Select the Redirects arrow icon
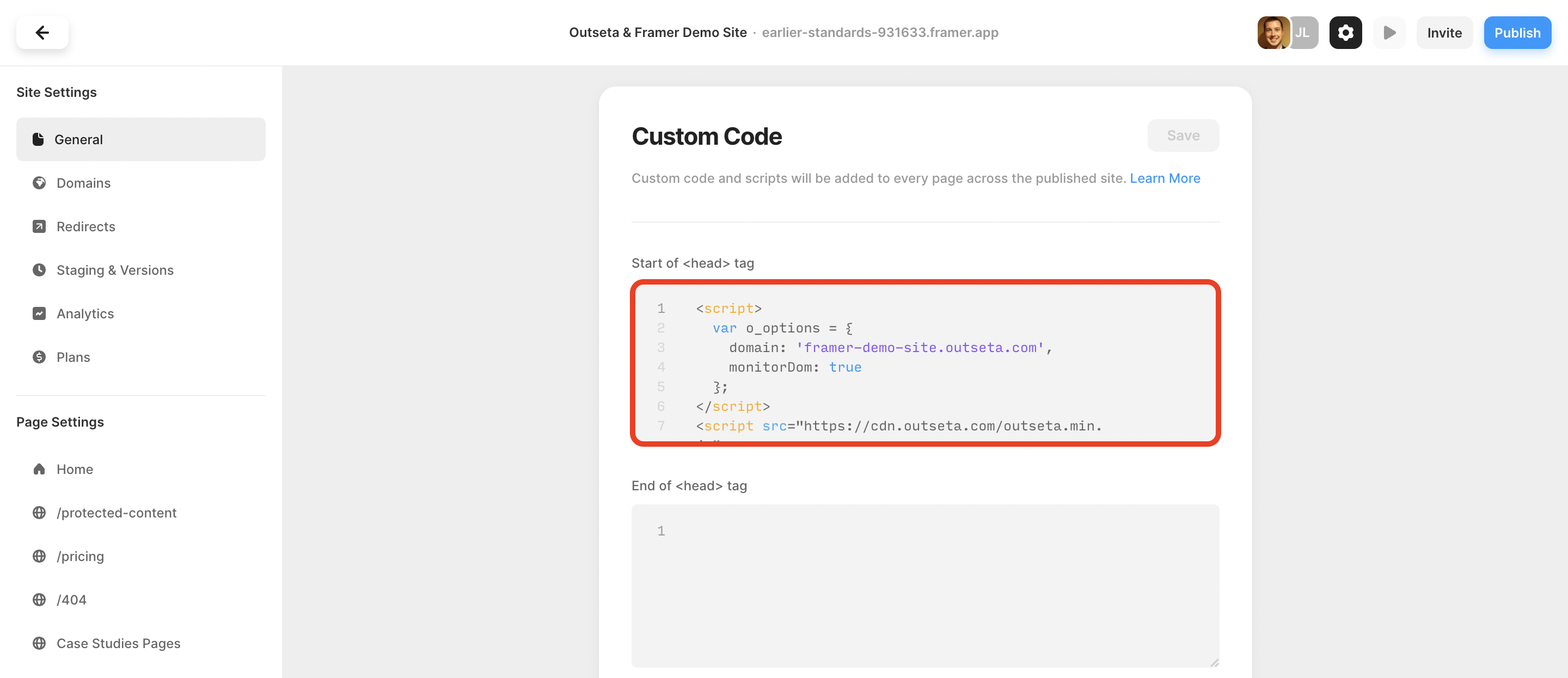This screenshot has height=678, width=1568. point(39,226)
